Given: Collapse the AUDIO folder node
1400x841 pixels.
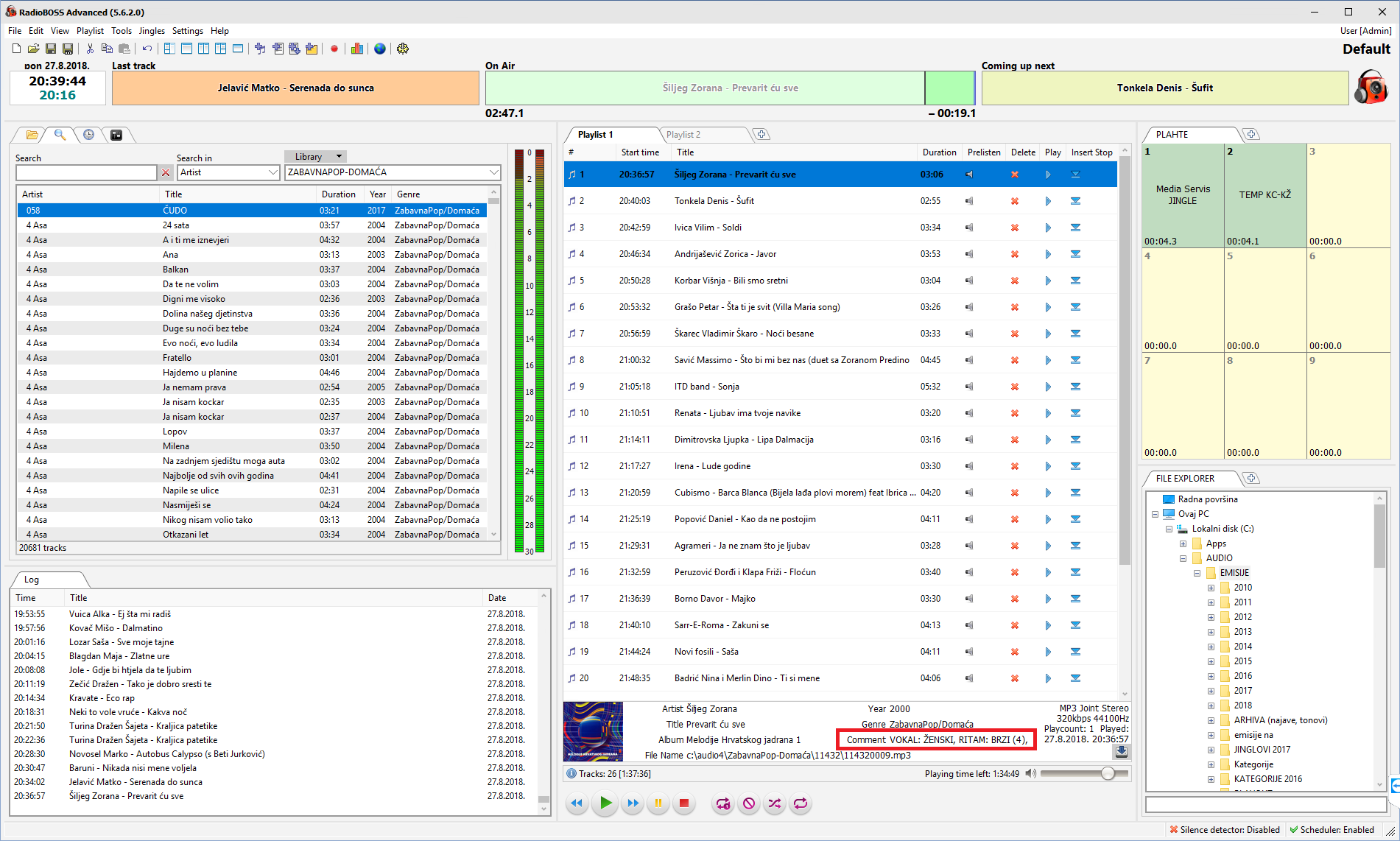Looking at the screenshot, I should (1183, 558).
